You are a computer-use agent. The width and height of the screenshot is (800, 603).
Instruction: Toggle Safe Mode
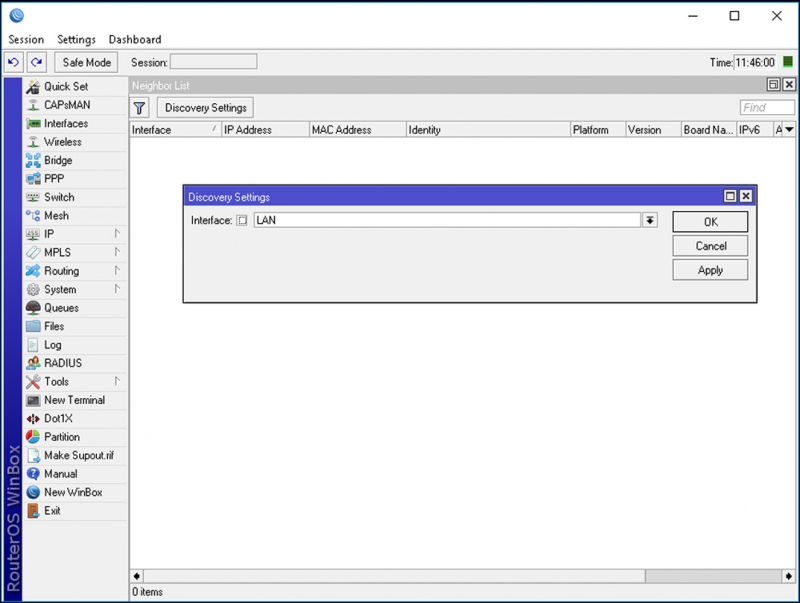coord(86,62)
